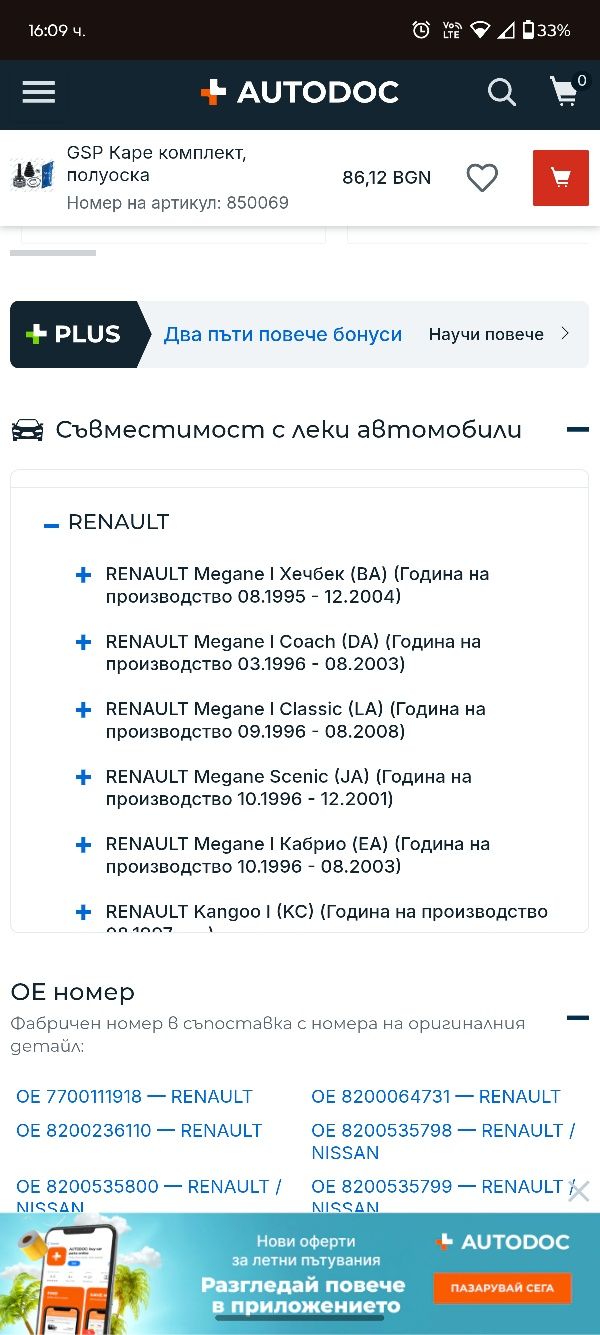Image resolution: width=600 pixels, height=1335 pixels.
Task: Close the bottom app promo banner
Action: click(578, 1191)
